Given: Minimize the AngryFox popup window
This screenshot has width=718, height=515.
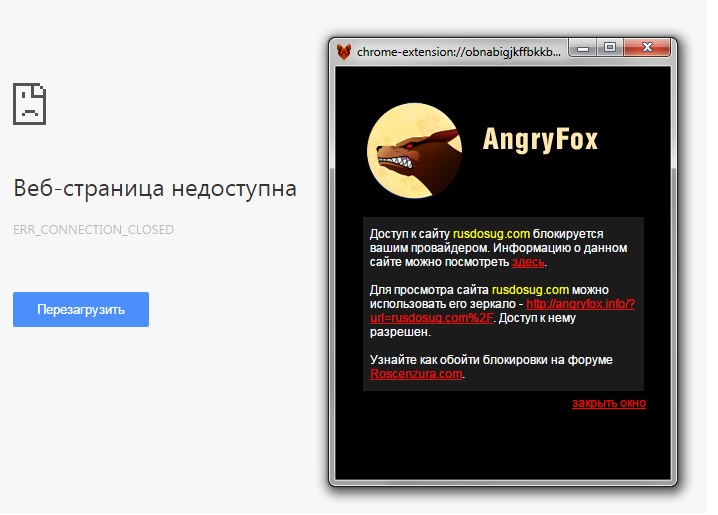Looking at the screenshot, I should point(582,48).
